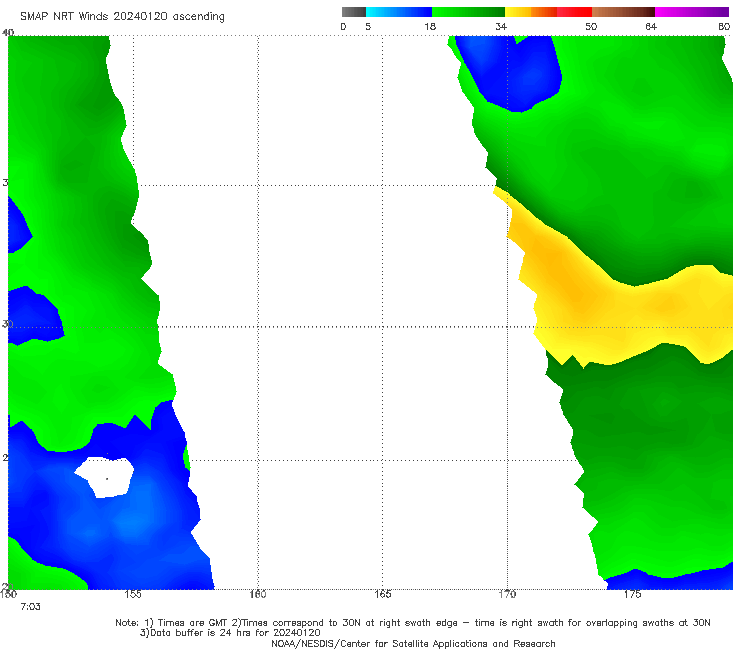Click the longitude label '160'

258,594
